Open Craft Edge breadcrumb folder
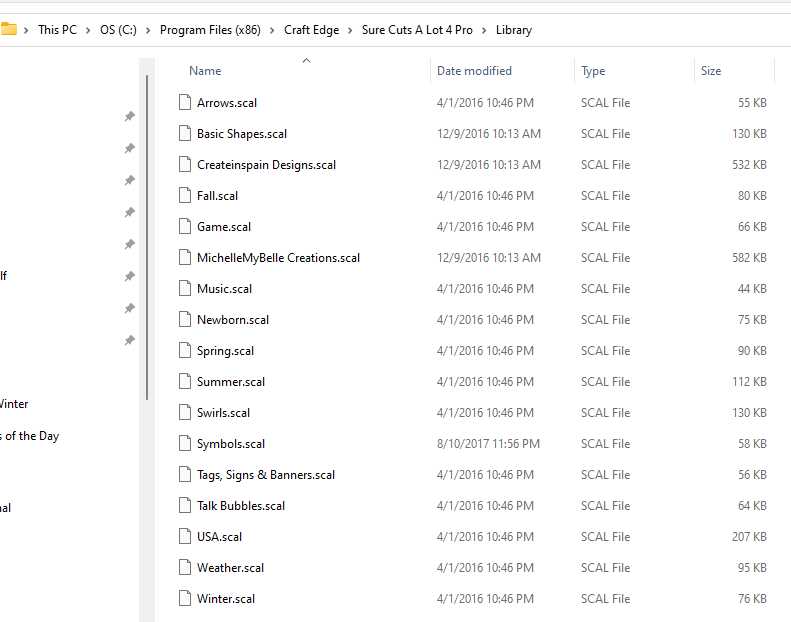 pyautogui.click(x=311, y=30)
